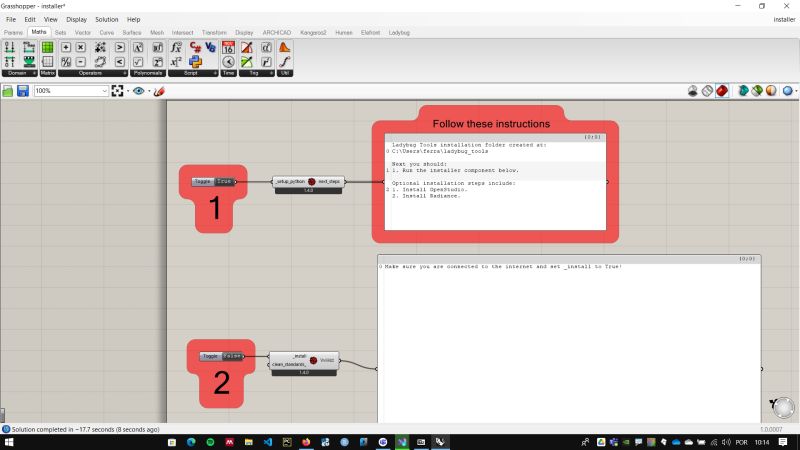This screenshot has width=800, height=450.
Task: Click the 'installer' document name at top right
Action: (x=784, y=19)
